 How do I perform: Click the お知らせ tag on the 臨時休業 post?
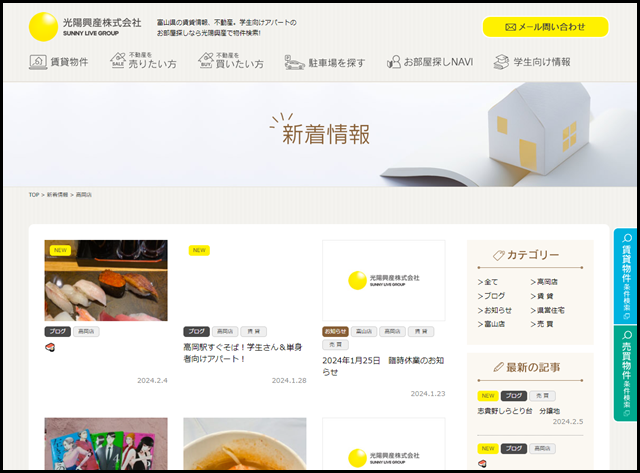click(x=335, y=332)
